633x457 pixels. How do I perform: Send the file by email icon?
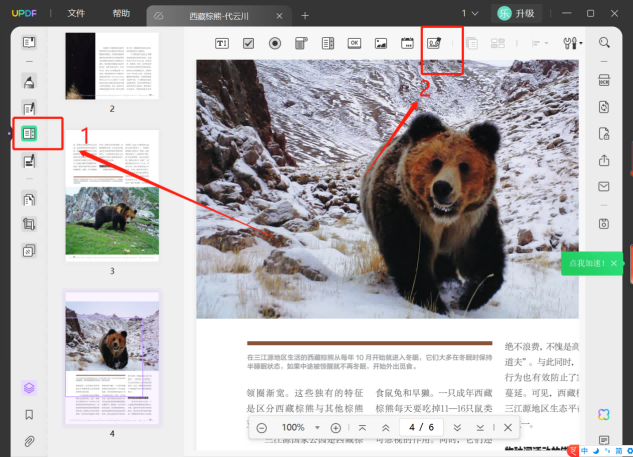coord(604,187)
